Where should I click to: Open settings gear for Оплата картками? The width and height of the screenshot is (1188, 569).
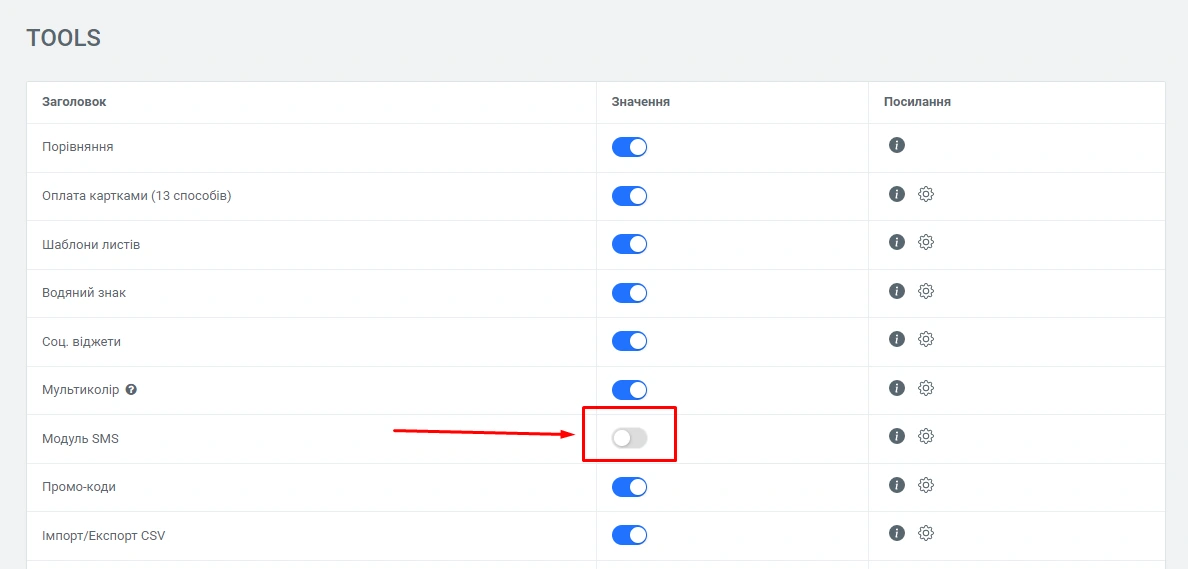pos(926,194)
